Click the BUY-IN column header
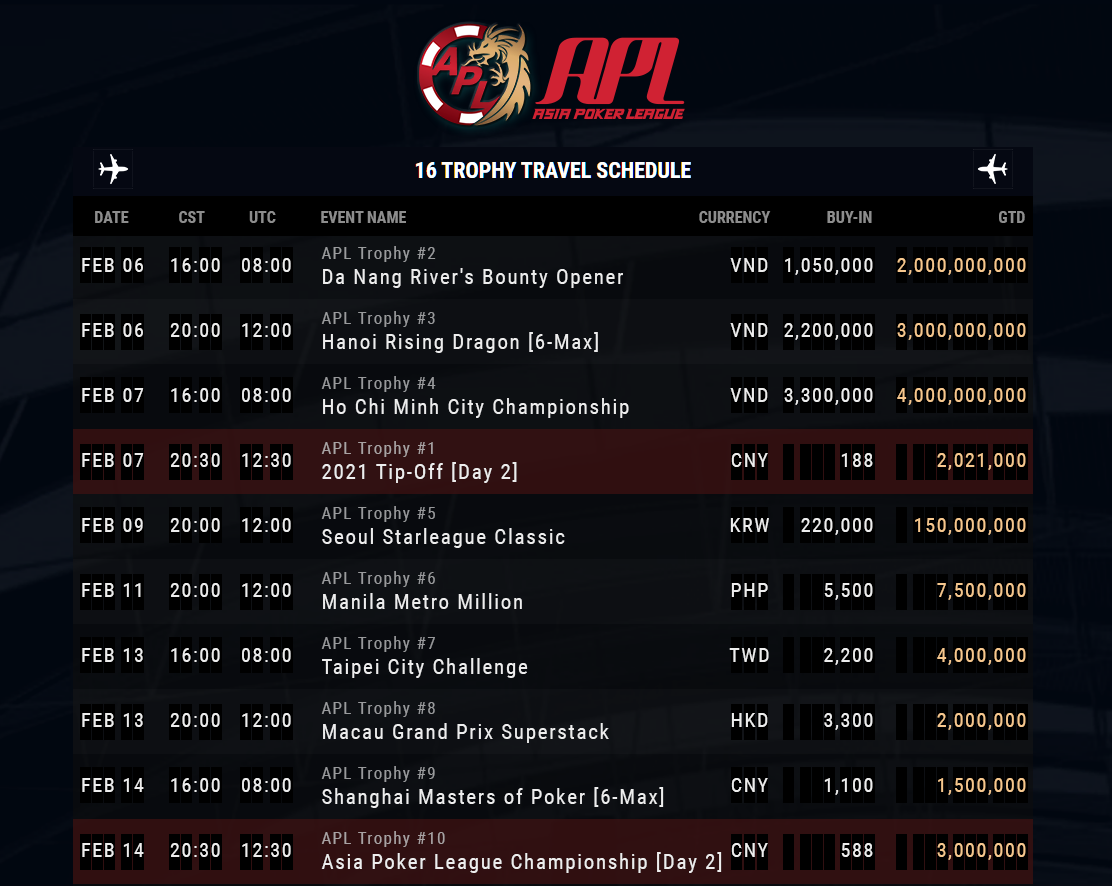The image size is (1112, 886). point(849,217)
